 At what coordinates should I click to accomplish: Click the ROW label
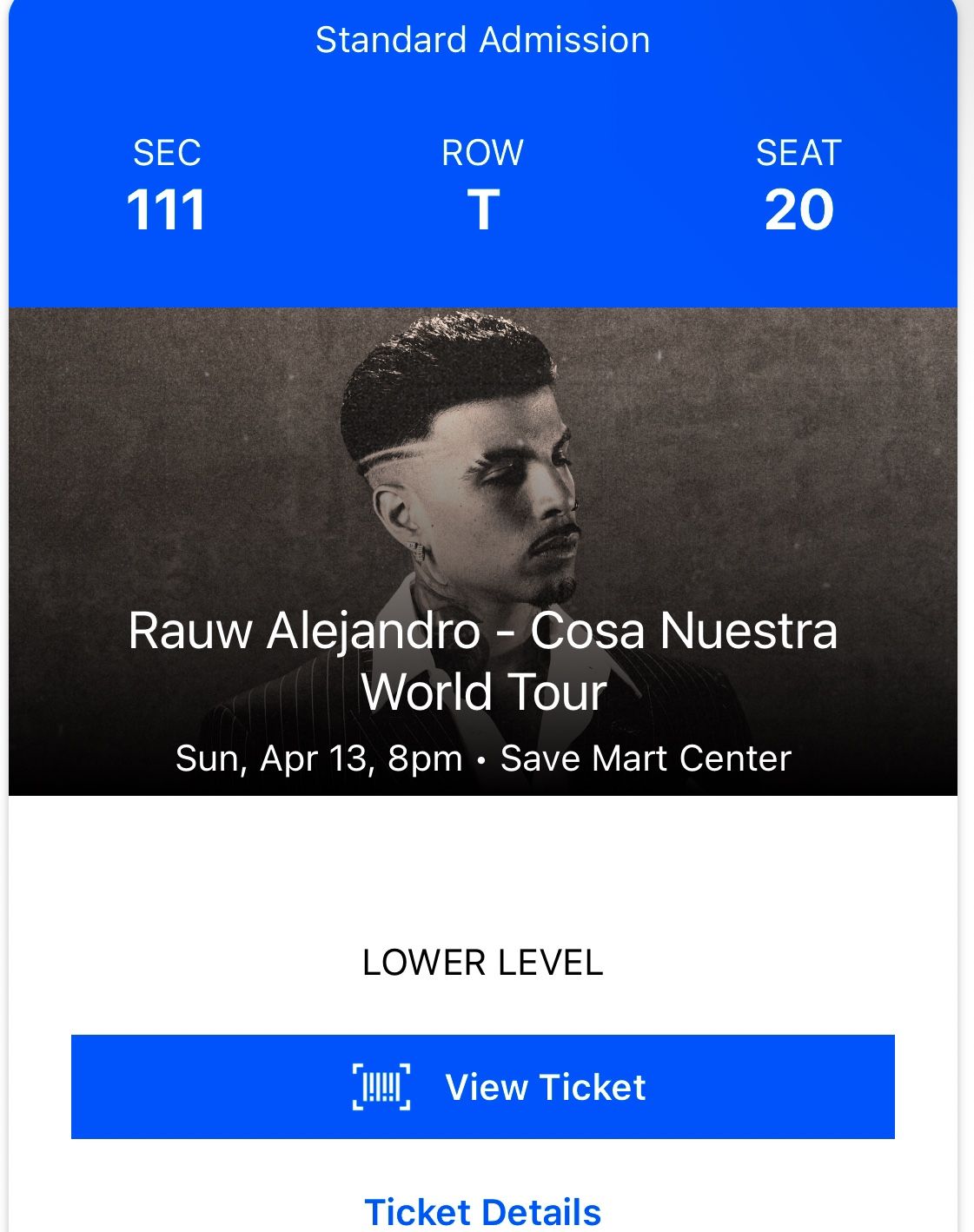pos(483,153)
